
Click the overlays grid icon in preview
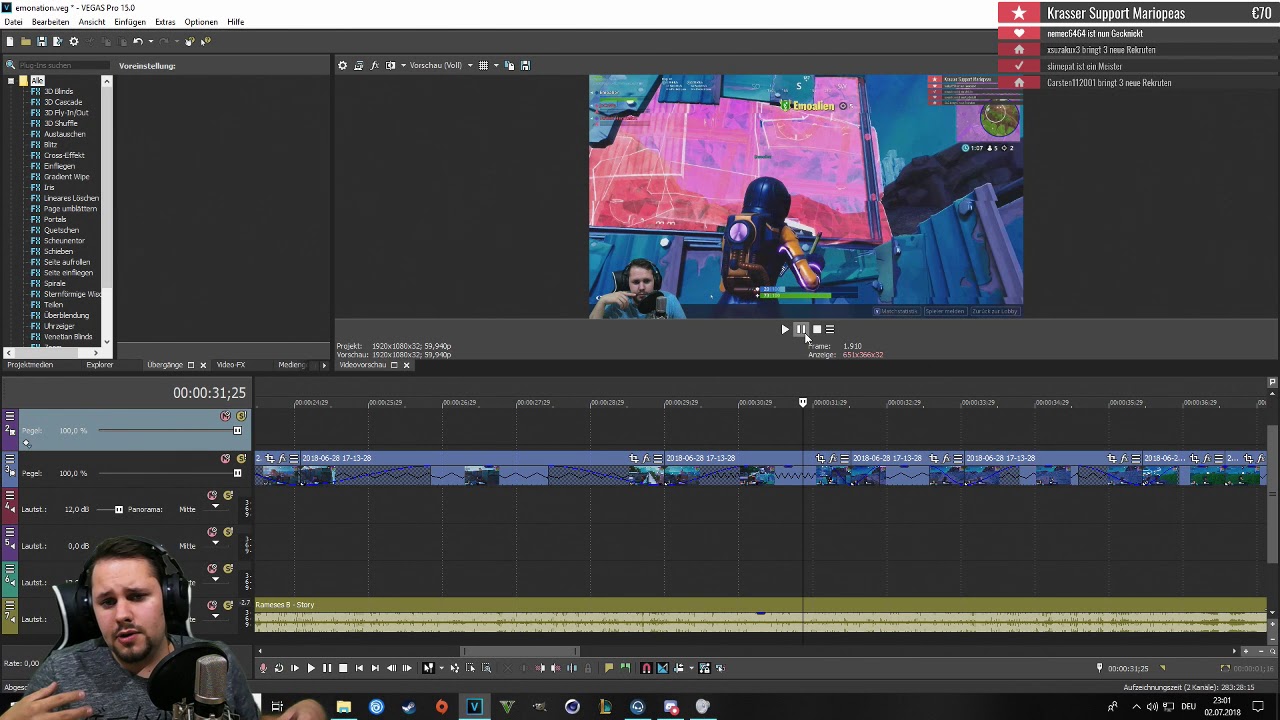click(483, 66)
